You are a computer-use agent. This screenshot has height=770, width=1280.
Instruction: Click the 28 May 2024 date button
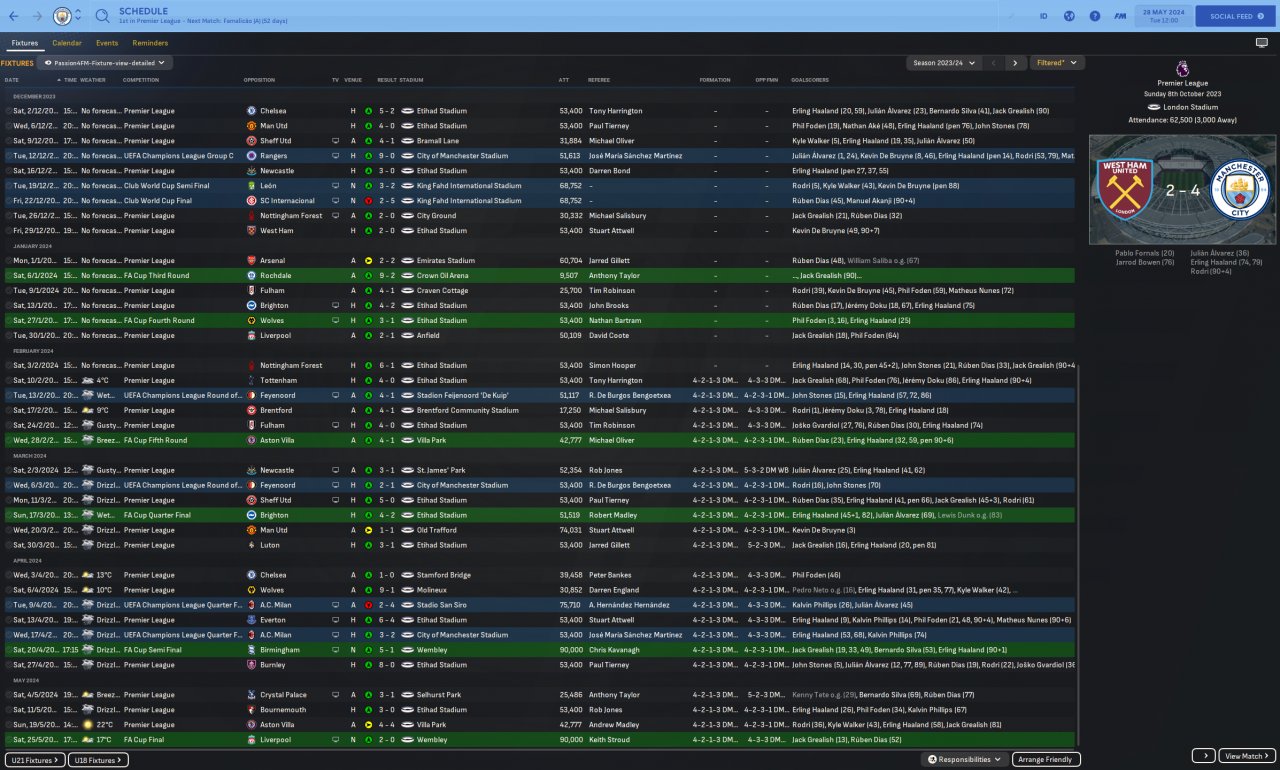(1163, 16)
